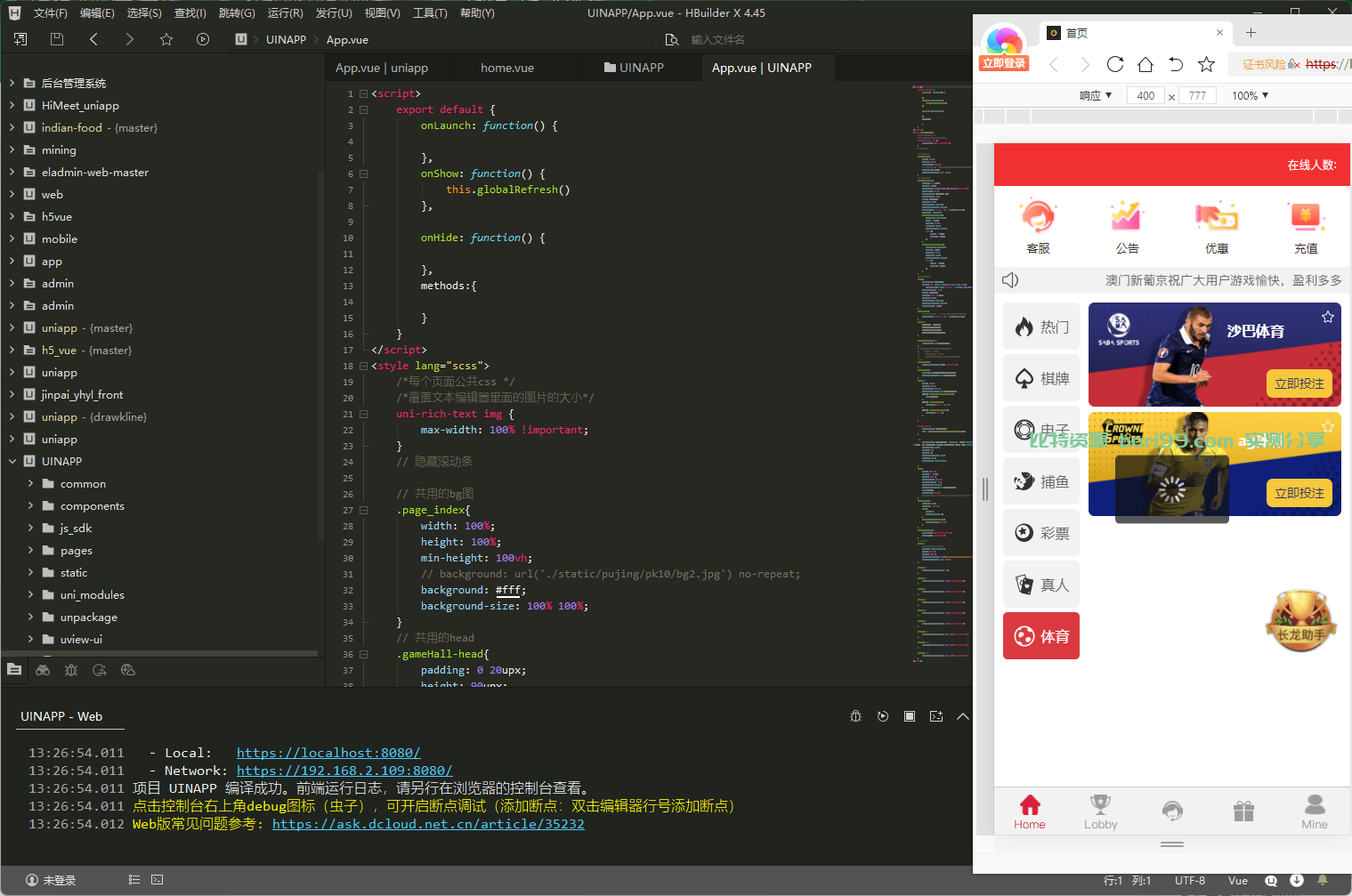Fold the export default block at line 2
The height and width of the screenshot is (896, 1352).
(x=363, y=109)
